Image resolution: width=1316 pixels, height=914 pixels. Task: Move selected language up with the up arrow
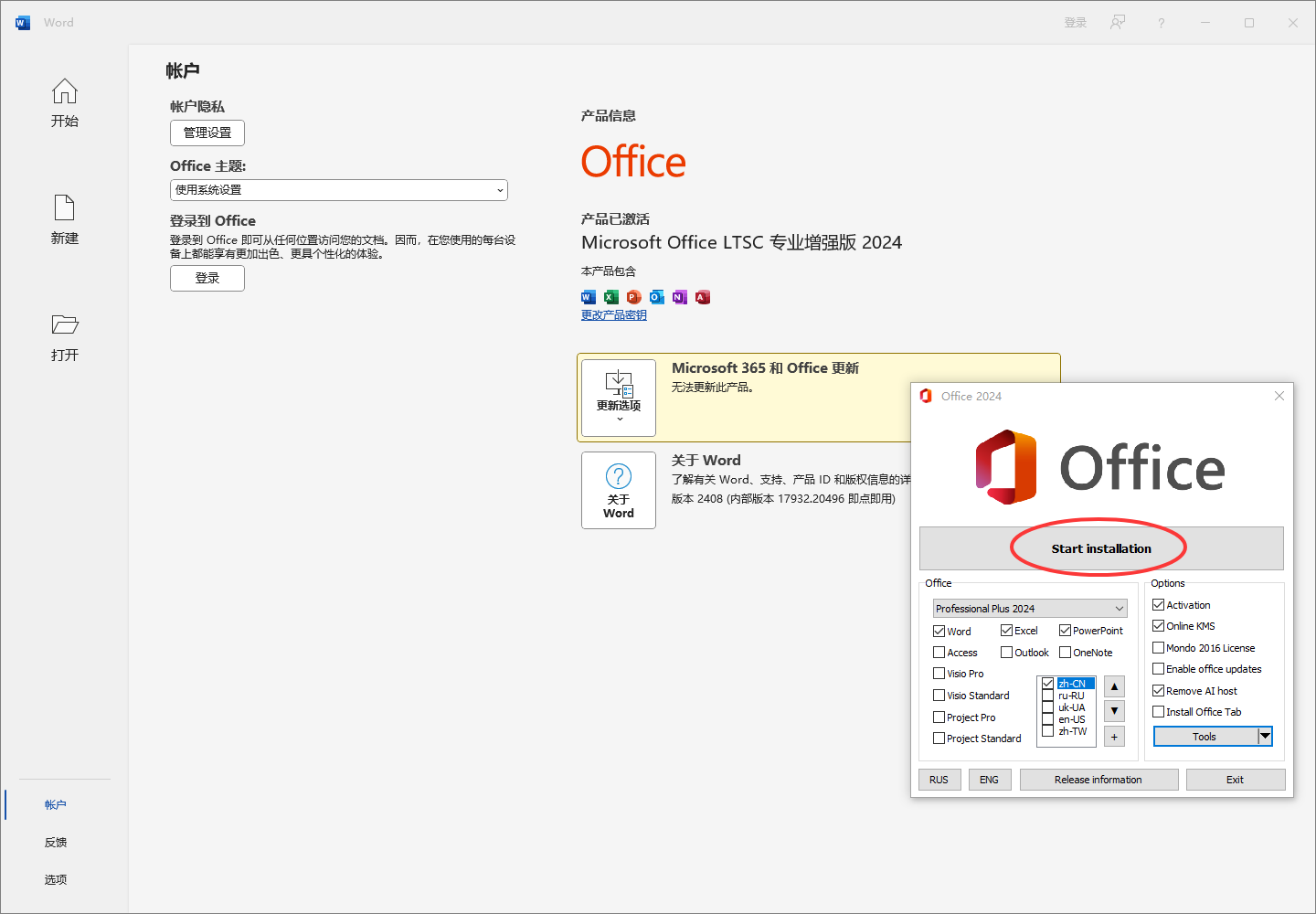click(1114, 686)
